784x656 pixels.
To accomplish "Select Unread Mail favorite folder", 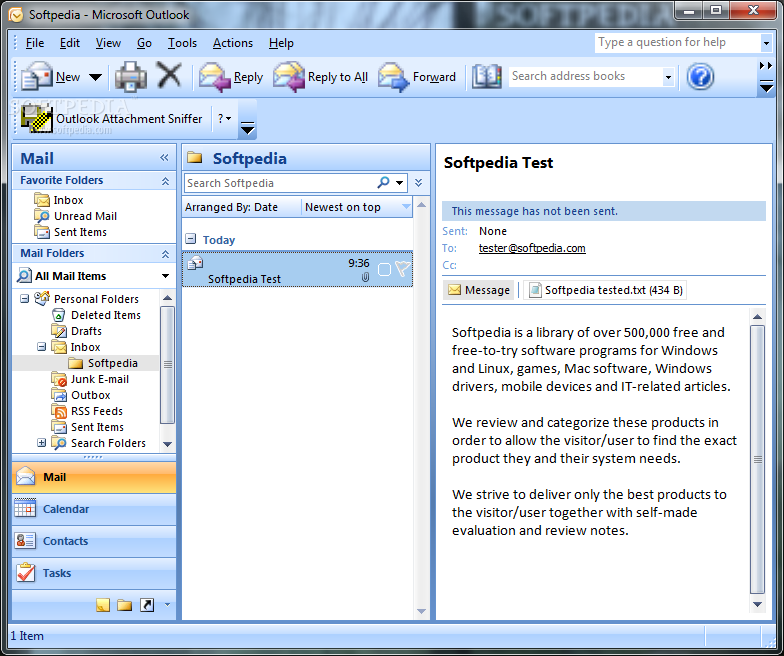I will click(x=75, y=216).
